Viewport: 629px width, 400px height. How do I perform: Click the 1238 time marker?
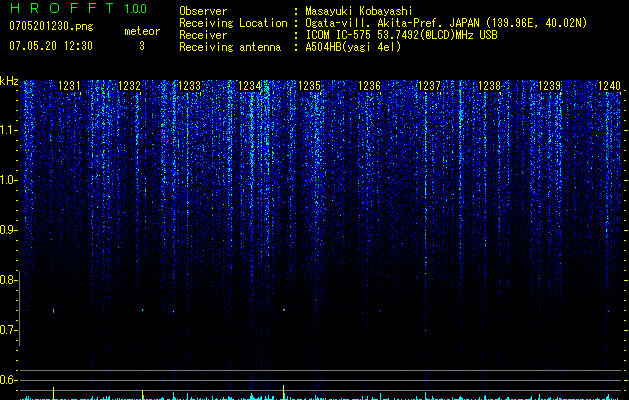[x=489, y=86]
